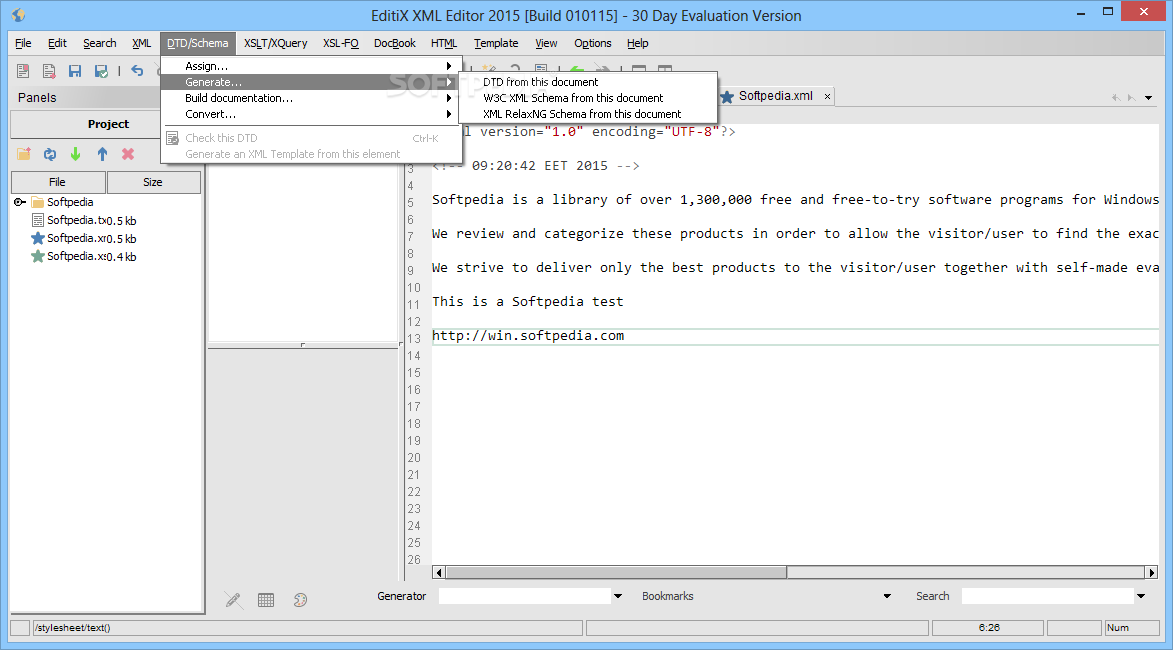
Task: Open the View menu
Action: pyautogui.click(x=546, y=43)
